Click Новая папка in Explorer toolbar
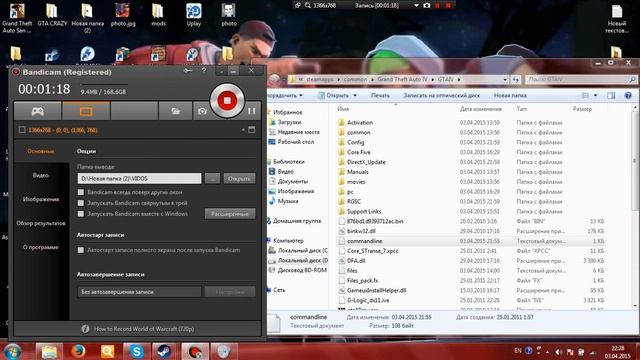The height and width of the screenshot is (360, 640). tap(510, 95)
